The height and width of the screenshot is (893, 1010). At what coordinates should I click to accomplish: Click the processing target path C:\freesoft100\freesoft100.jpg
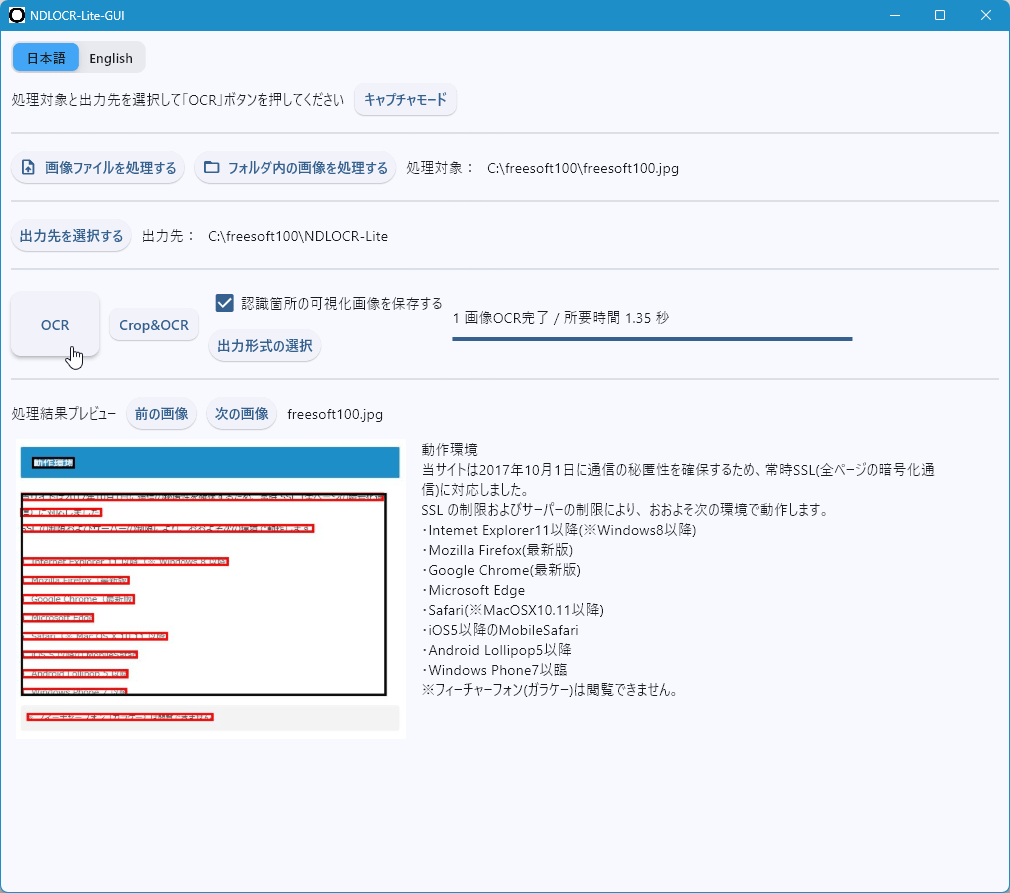[583, 168]
